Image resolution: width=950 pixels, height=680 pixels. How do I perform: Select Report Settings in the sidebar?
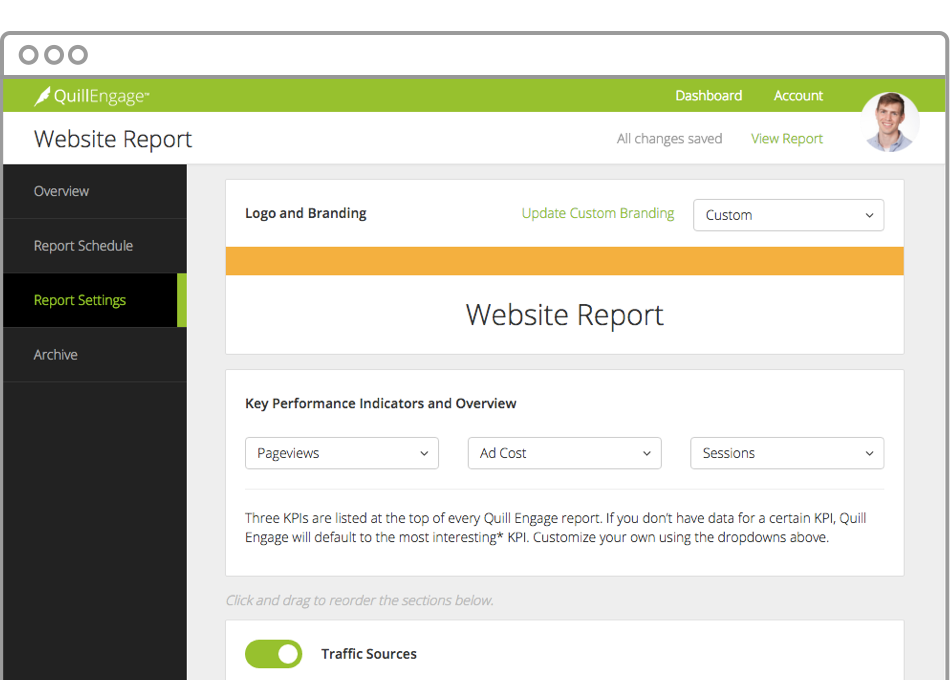click(x=95, y=300)
